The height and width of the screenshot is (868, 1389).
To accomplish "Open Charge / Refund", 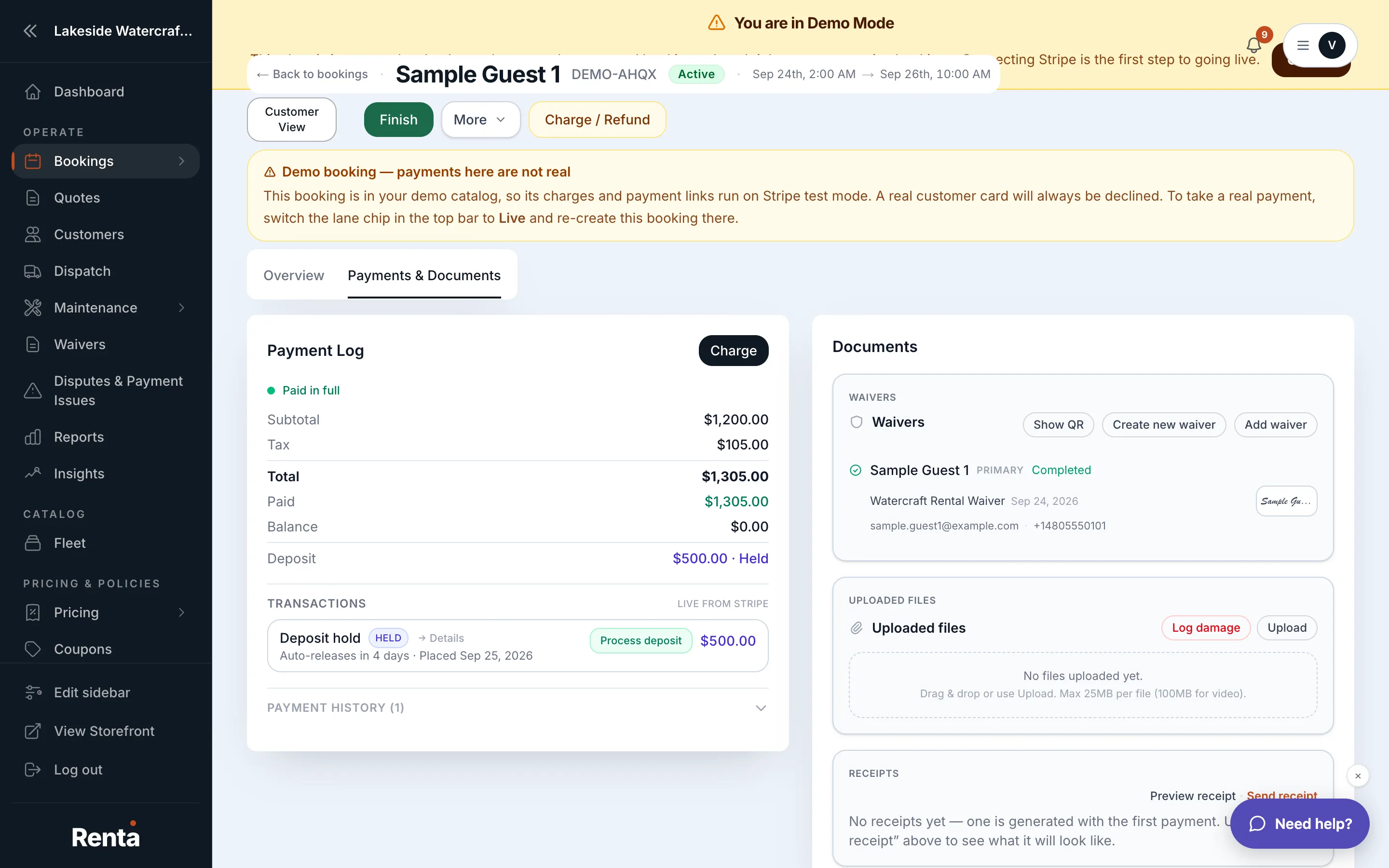I will tap(597, 120).
